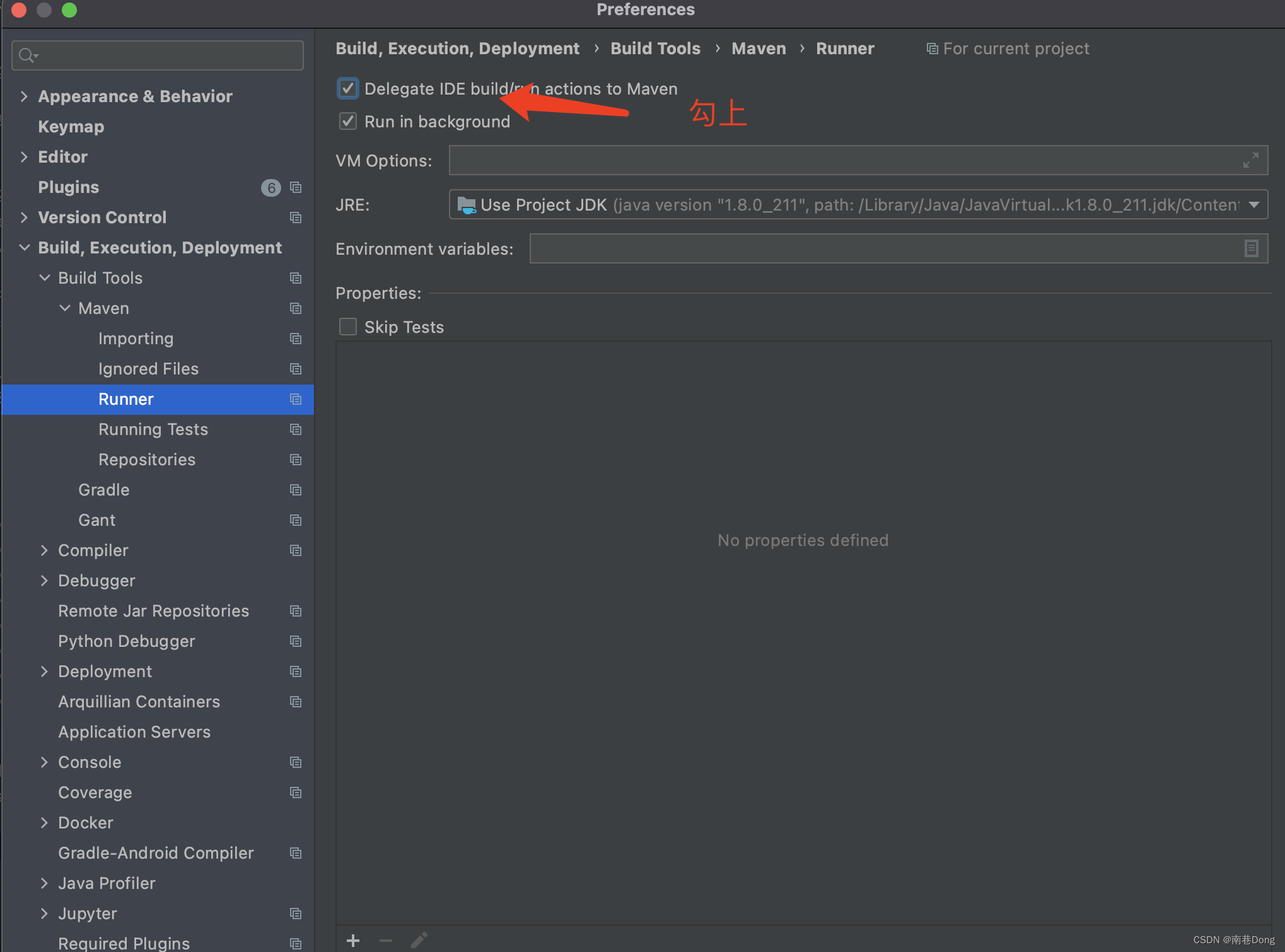The width and height of the screenshot is (1285, 952).
Task: Click the Maven breadcrumb link
Action: (759, 49)
